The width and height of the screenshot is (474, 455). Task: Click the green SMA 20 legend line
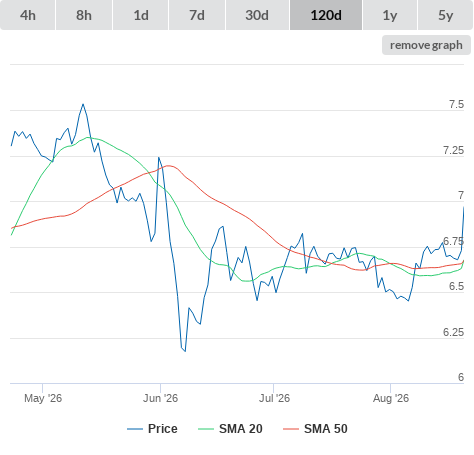[206, 429]
